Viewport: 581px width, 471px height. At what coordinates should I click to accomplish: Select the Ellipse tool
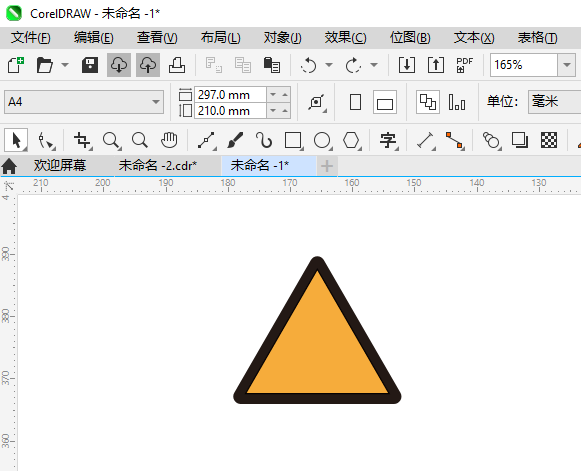pyautogui.click(x=322, y=141)
